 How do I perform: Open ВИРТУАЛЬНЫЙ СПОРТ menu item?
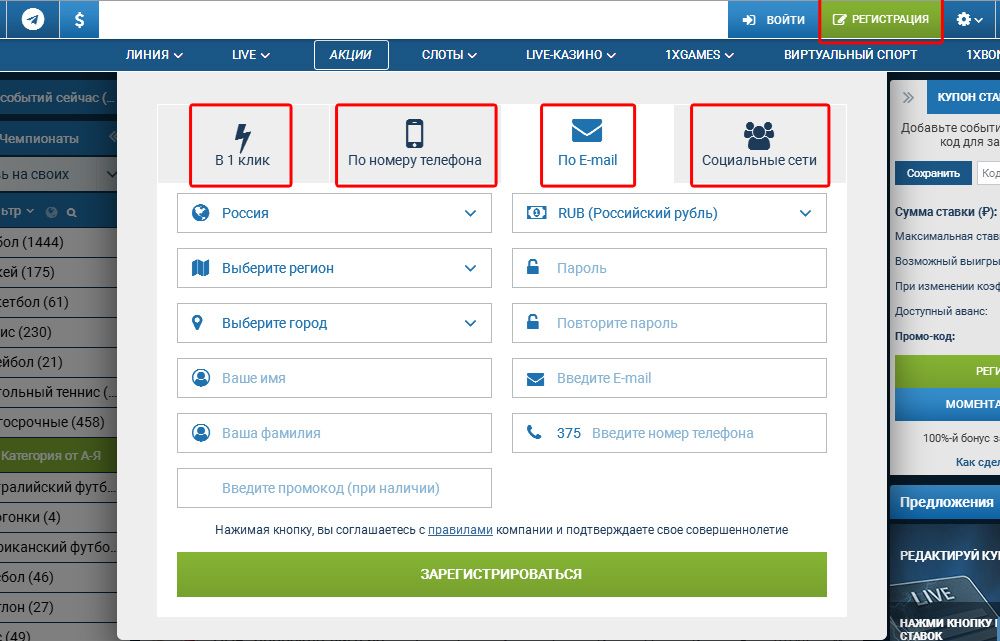(850, 55)
